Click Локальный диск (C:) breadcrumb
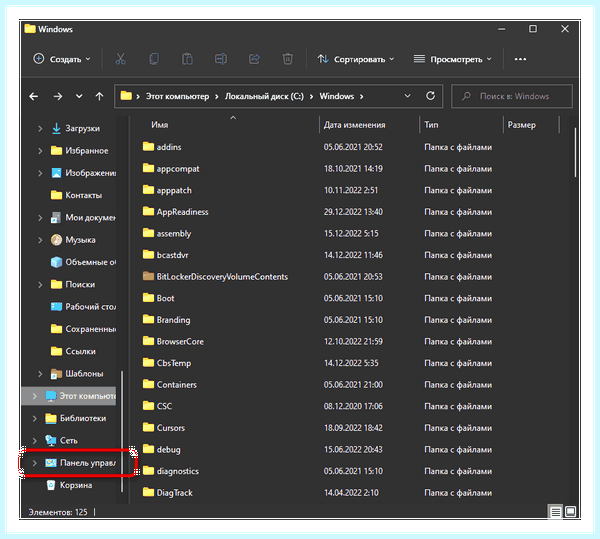Screen dimensions: 600x539 [x=264, y=96]
